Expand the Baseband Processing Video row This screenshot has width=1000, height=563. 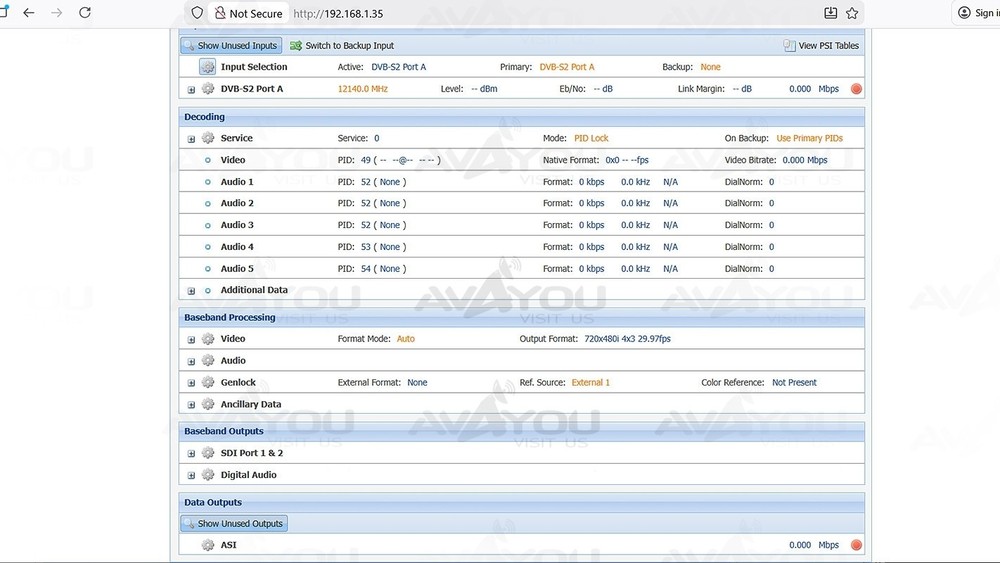point(191,340)
